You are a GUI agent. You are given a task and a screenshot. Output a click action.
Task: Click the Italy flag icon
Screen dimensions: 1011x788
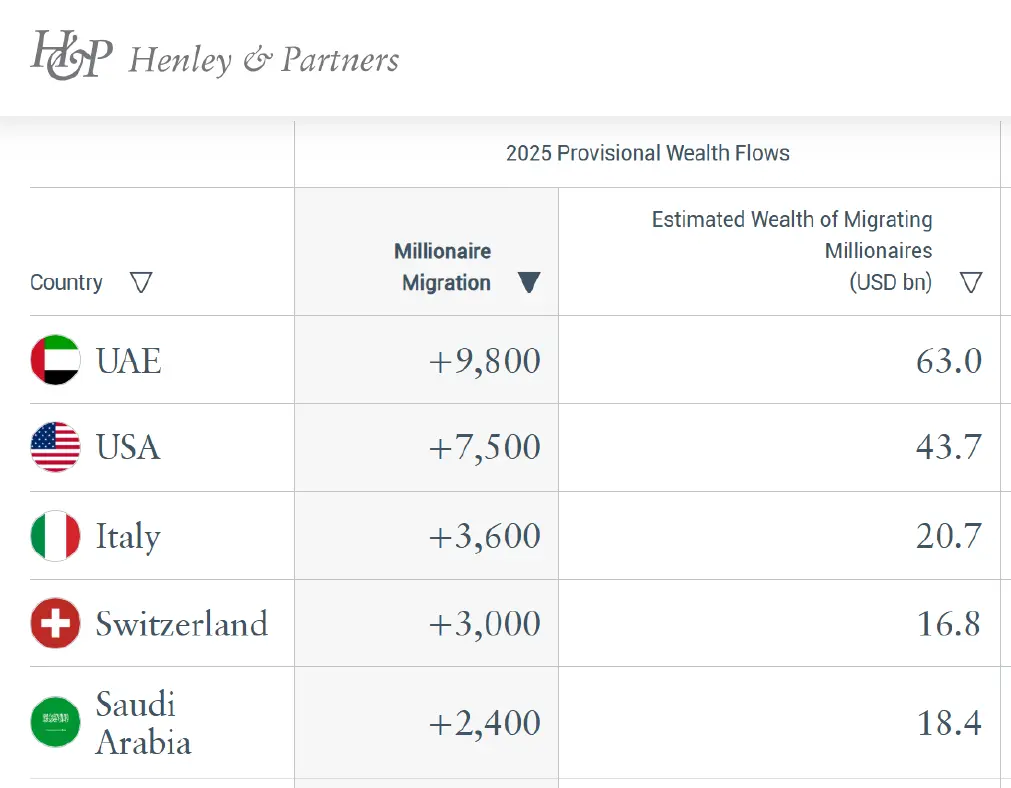pyautogui.click(x=55, y=536)
